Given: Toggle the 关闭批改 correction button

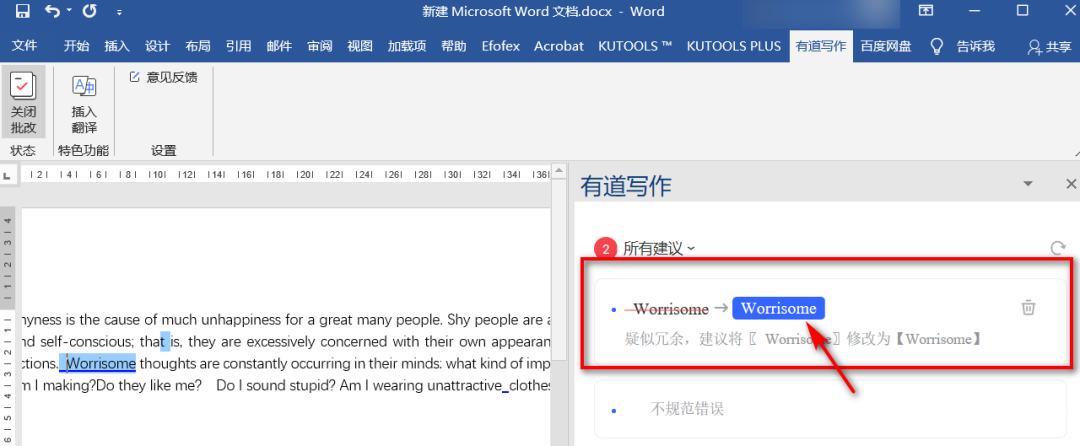Looking at the screenshot, I should (23, 102).
